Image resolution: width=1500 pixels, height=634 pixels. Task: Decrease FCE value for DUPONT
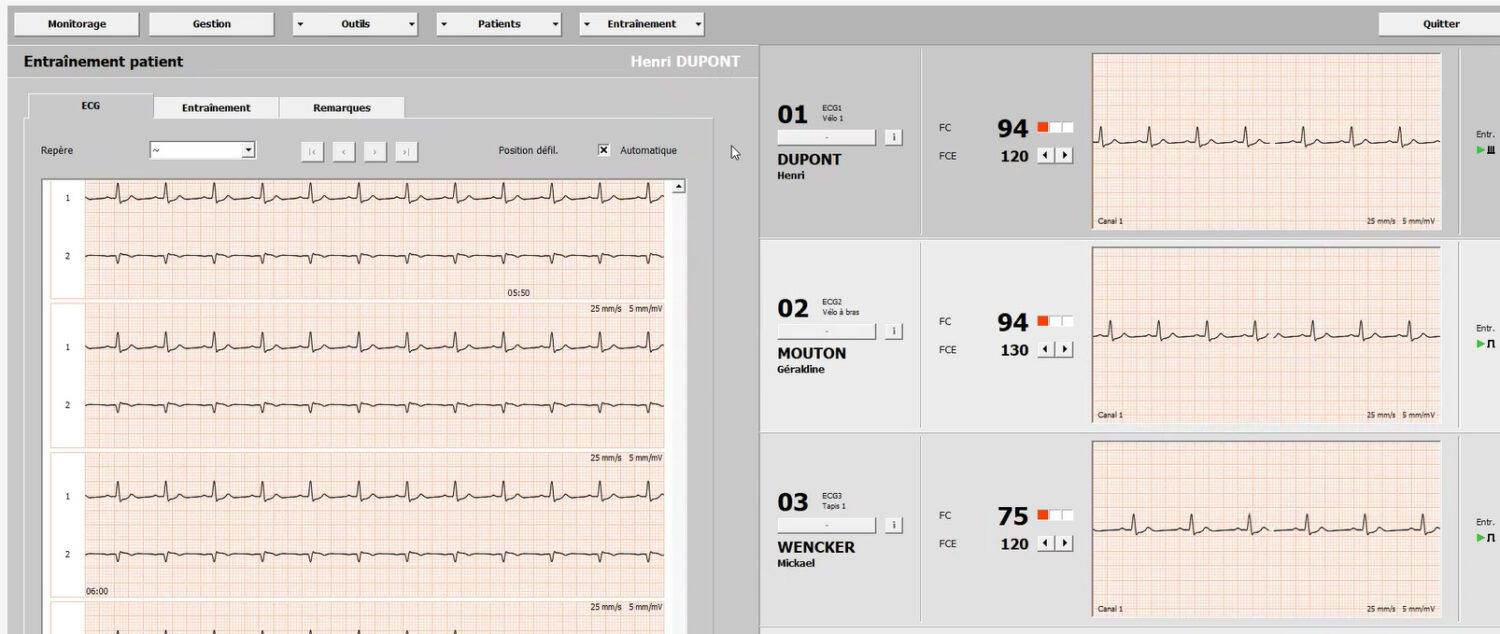click(1046, 156)
